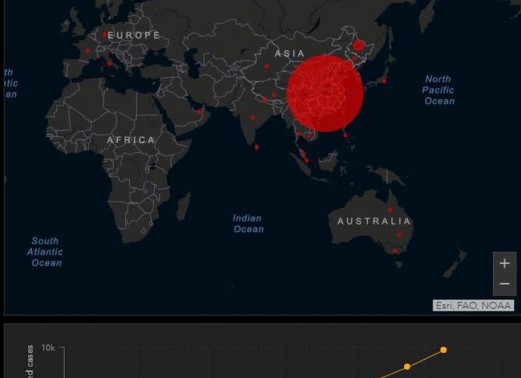This screenshot has width=521, height=378.
Task: Click the 10k axis label on chart
Action: point(48,348)
